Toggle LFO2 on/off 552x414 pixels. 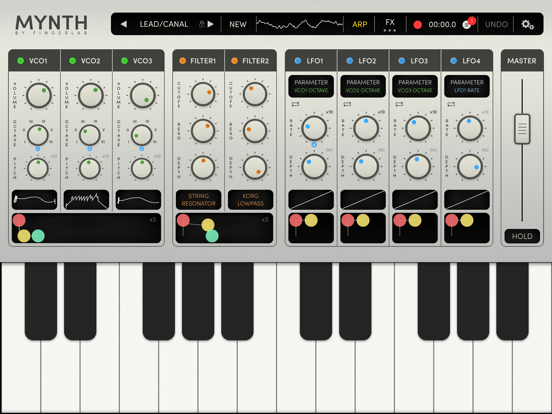point(350,61)
